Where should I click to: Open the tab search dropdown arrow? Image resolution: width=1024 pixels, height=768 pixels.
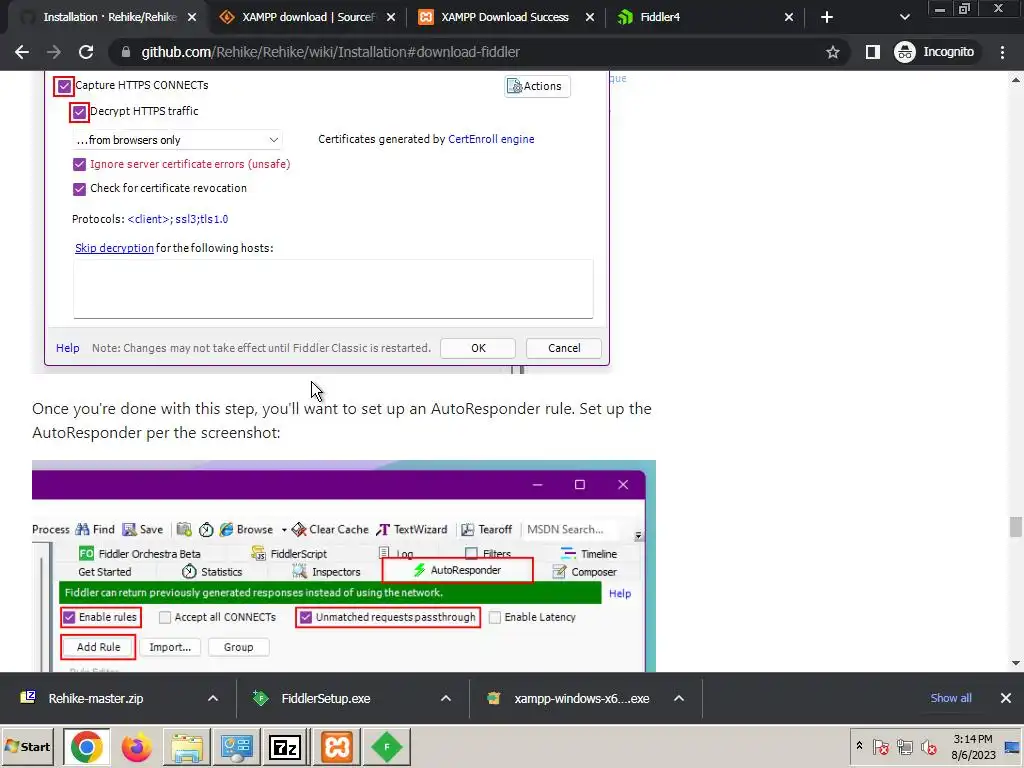[904, 18]
